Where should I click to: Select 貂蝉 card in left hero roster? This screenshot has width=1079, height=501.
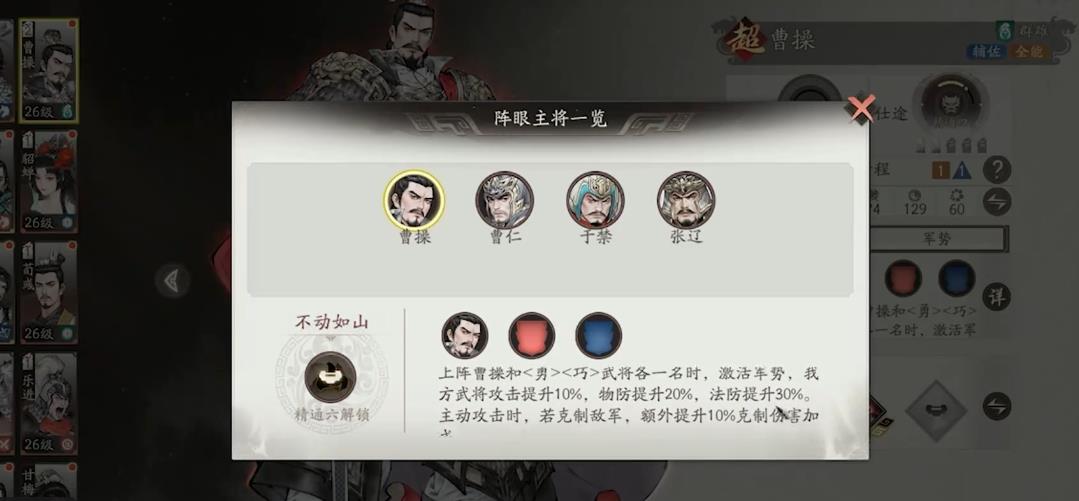click(x=49, y=182)
